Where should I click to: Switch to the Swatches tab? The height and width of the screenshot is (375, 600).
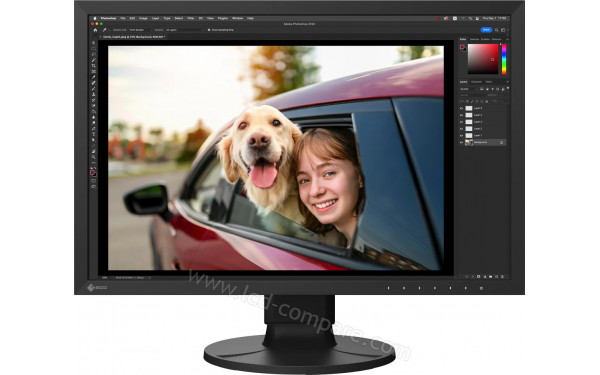pyautogui.click(x=474, y=39)
